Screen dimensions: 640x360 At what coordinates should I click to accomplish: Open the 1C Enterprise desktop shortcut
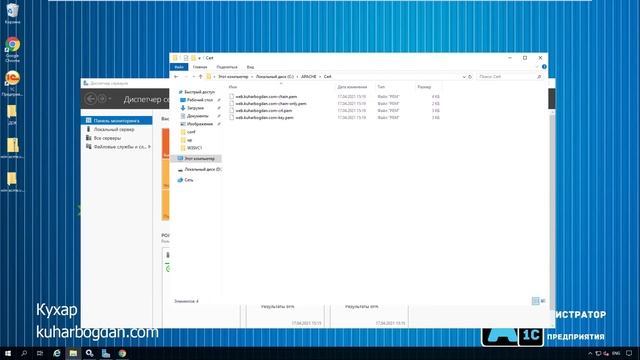point(13,83)
